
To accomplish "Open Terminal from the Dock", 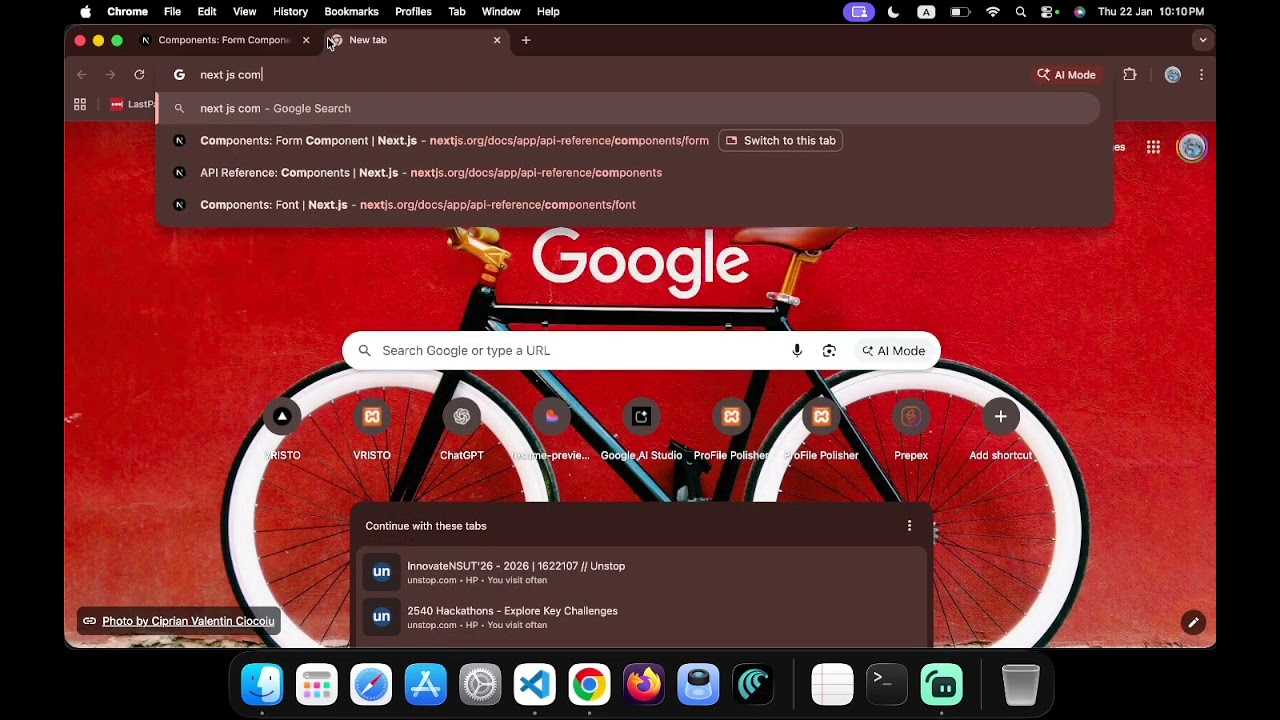I will tap(886, 685).
